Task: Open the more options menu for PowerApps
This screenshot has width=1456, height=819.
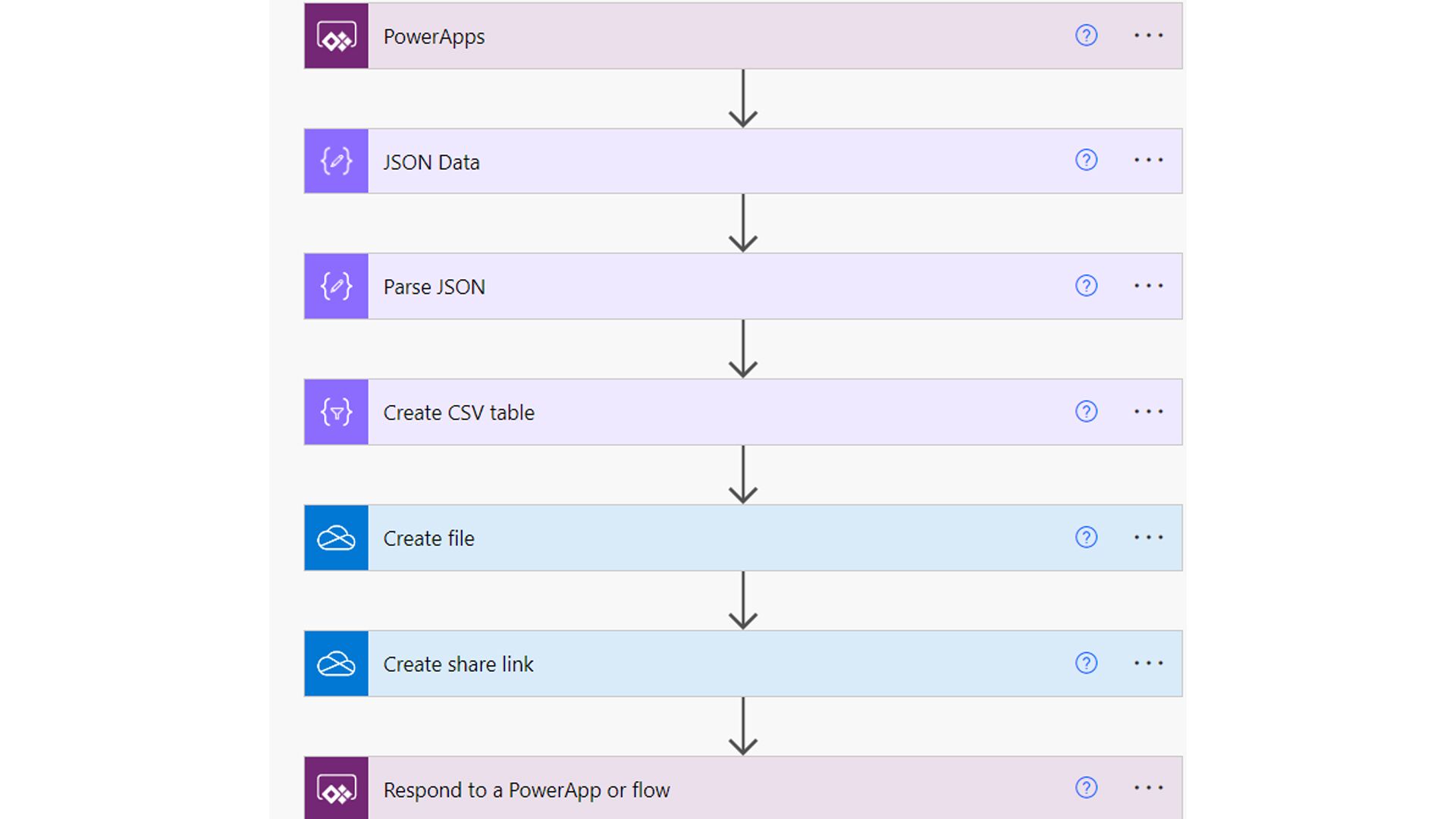Action: (1148, 35)
